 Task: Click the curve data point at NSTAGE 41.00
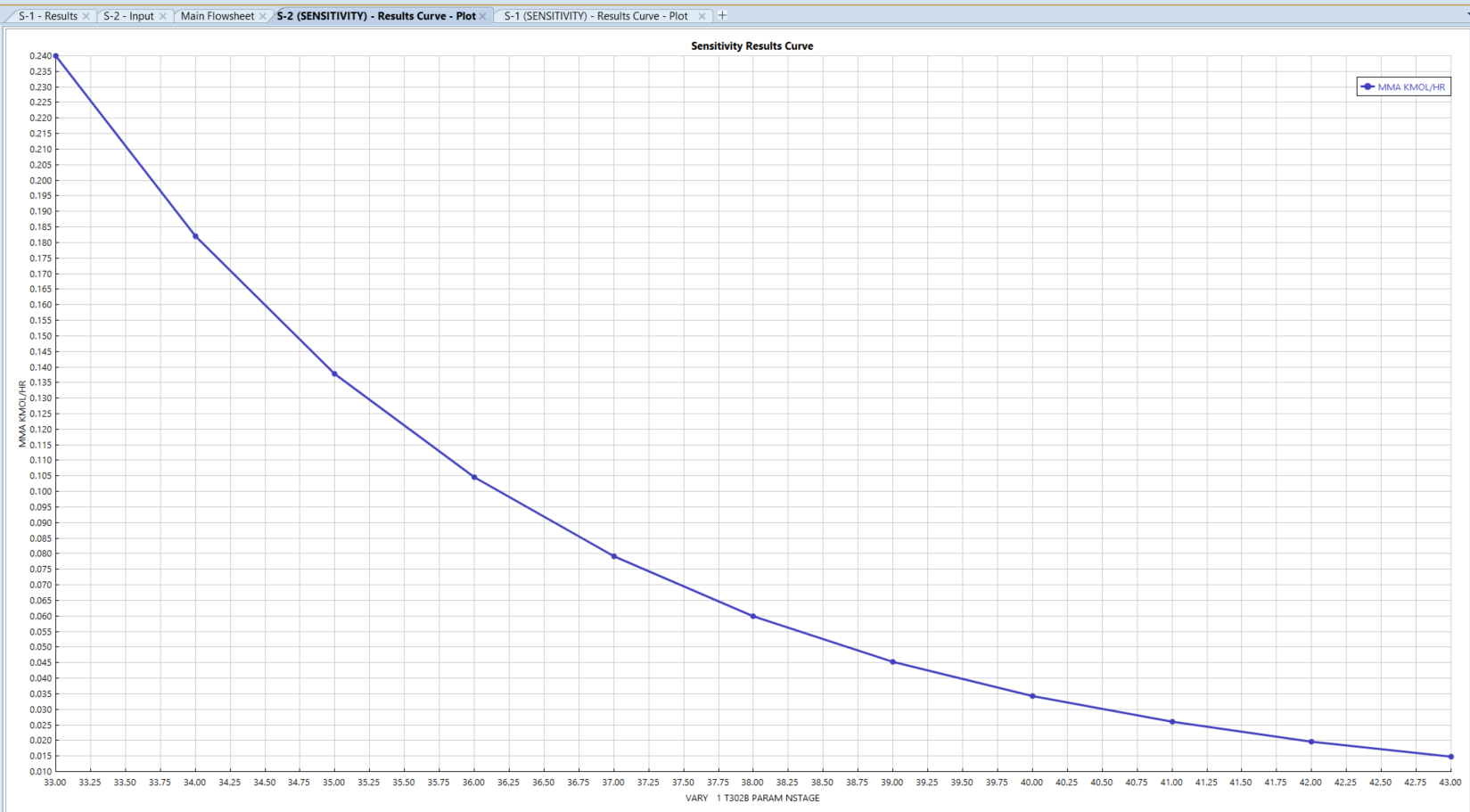pos(1172,722)
